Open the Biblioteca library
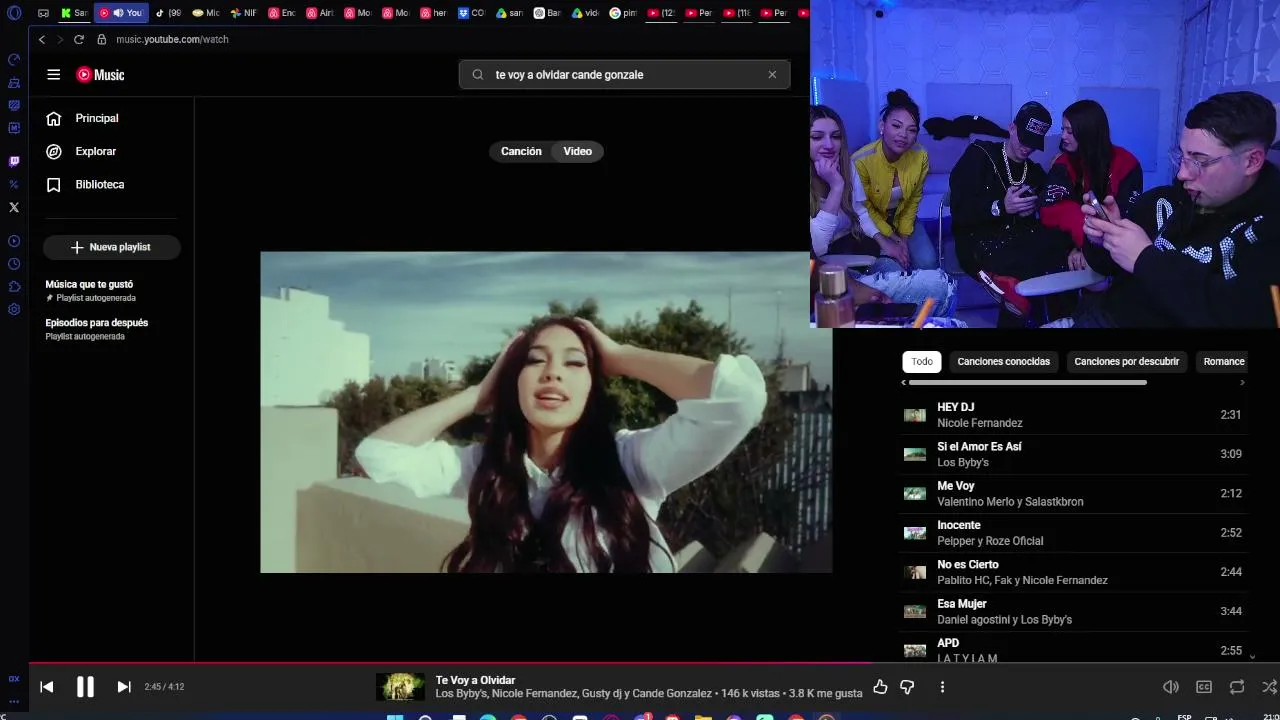1280x720 pixels. click(87, 184)
